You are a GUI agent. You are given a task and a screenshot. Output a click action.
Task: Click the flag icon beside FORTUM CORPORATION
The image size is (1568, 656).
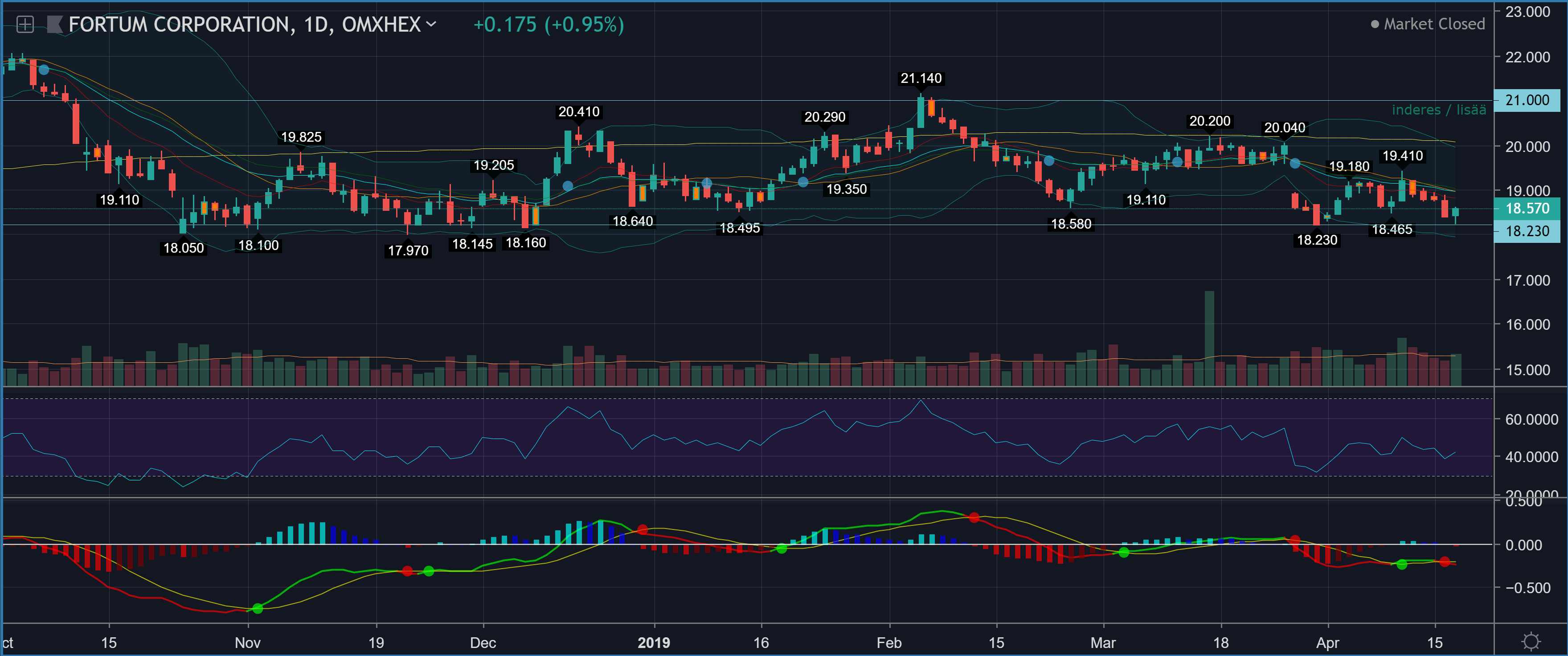point(55,25)
